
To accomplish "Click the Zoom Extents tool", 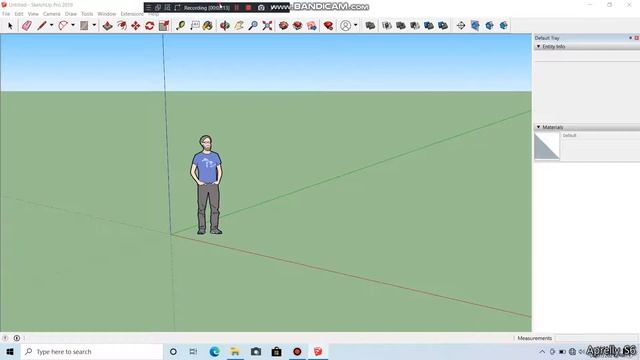I will coord(267,26).
